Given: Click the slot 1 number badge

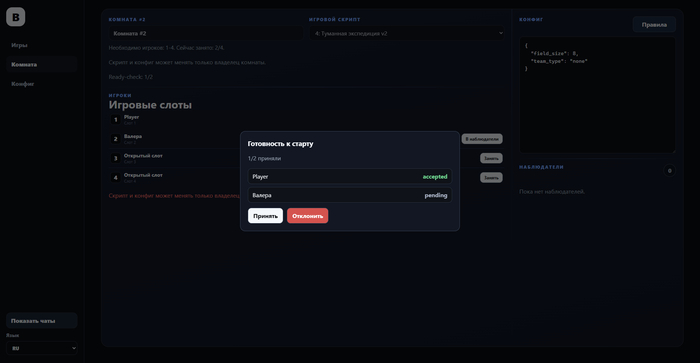Looking at the screenshot, I should (115, 120).
